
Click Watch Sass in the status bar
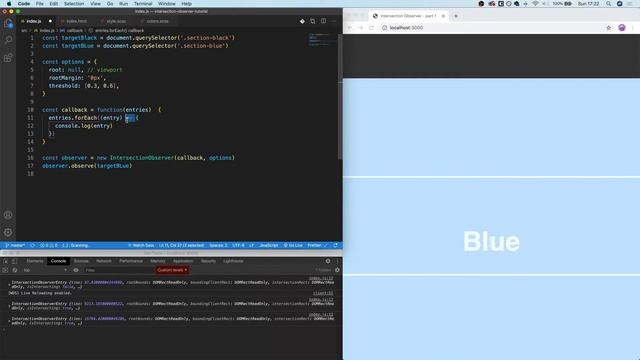(x=141, y=245)
